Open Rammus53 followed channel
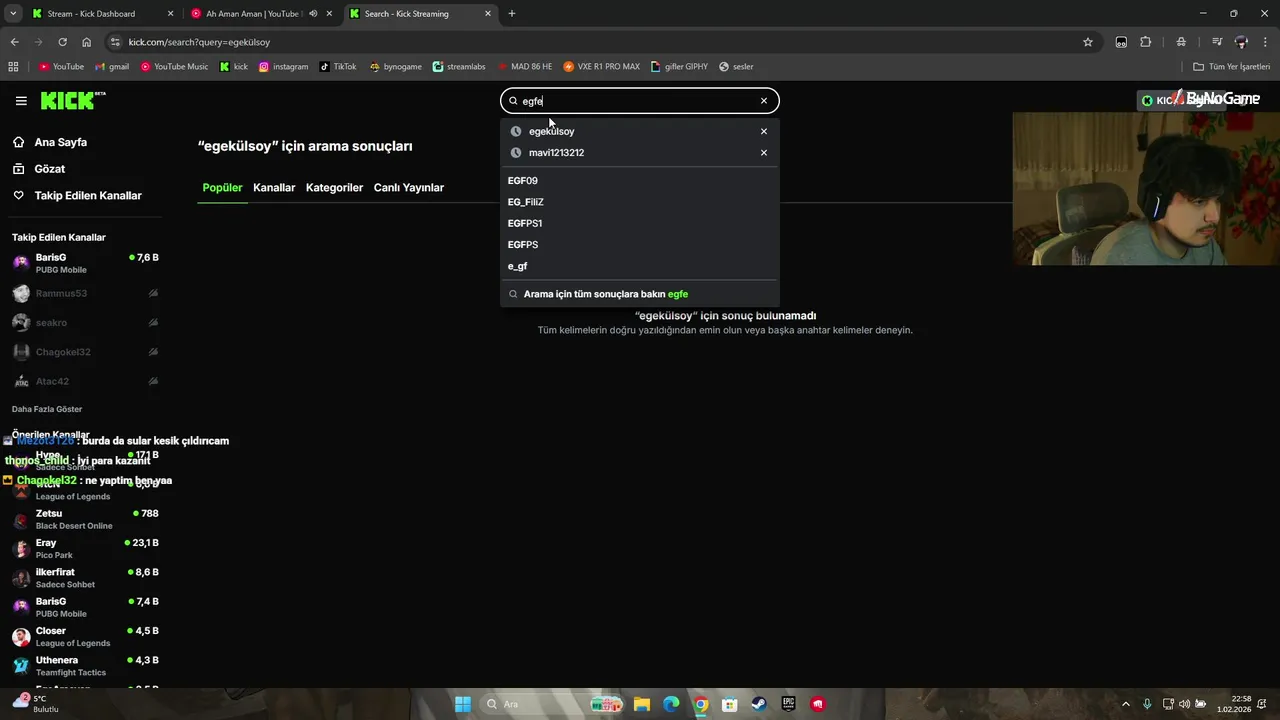Viewport: 1280px width, 720px height. click(85, 294)
